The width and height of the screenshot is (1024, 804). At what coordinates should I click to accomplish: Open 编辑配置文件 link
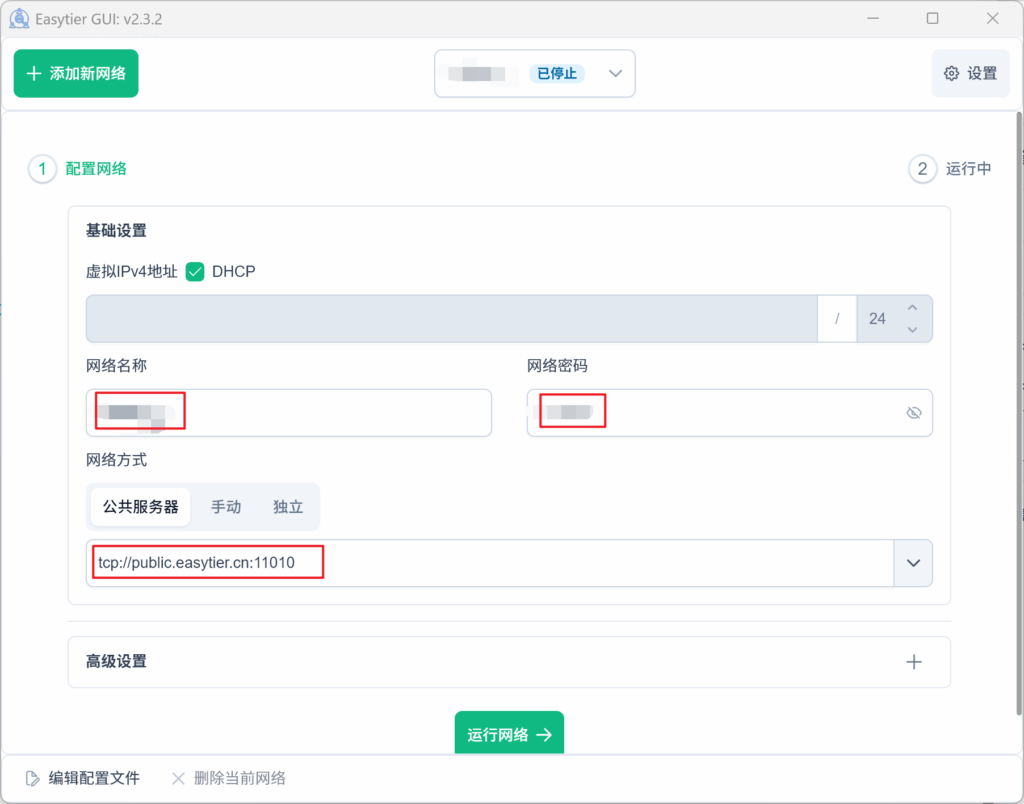83,778
